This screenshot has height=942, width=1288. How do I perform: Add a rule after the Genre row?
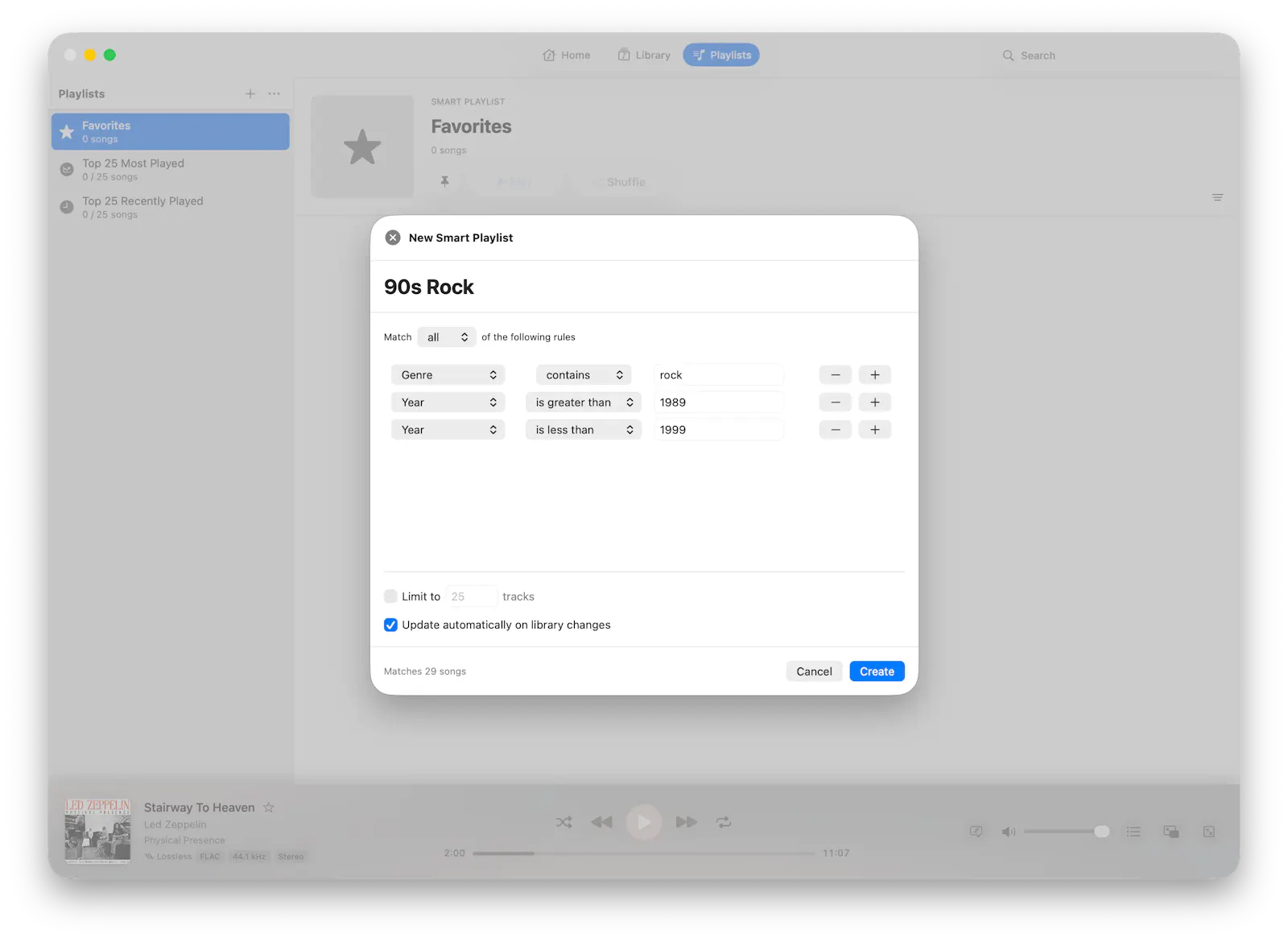click(875, 375)
